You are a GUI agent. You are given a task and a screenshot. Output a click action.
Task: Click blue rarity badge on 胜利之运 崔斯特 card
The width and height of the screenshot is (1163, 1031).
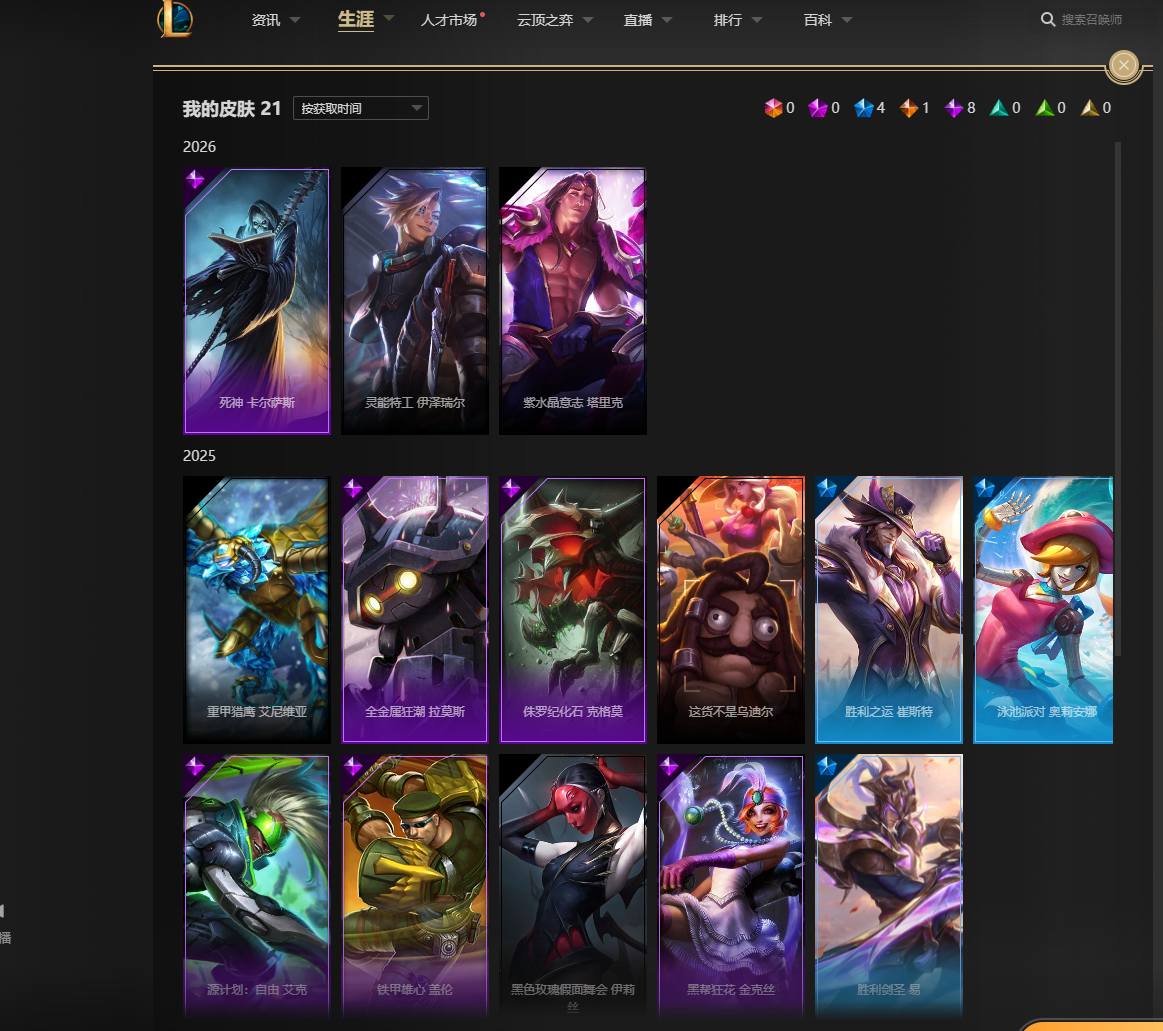(x=827, y=487)
